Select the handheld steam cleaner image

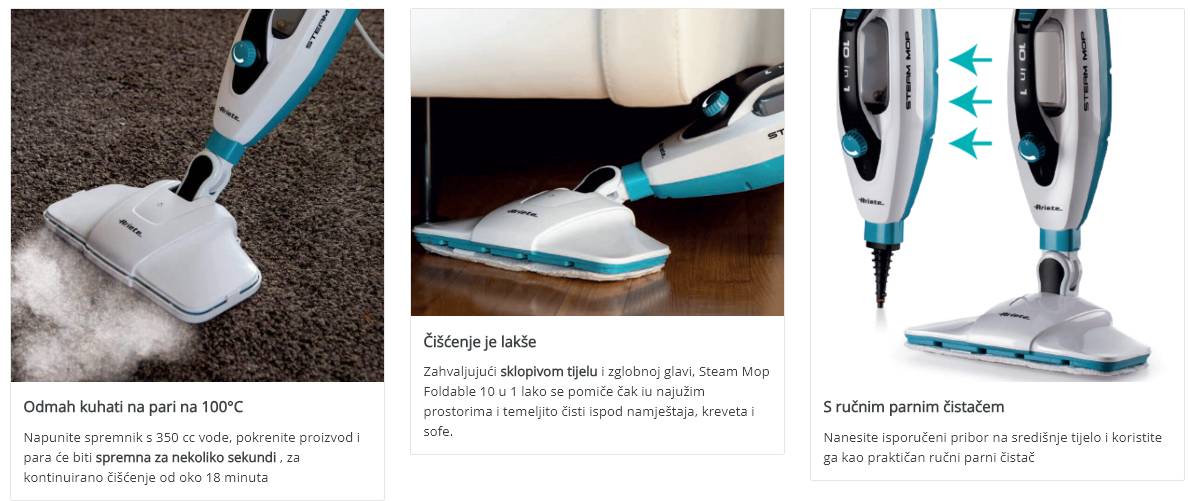(x=997, y=195)
